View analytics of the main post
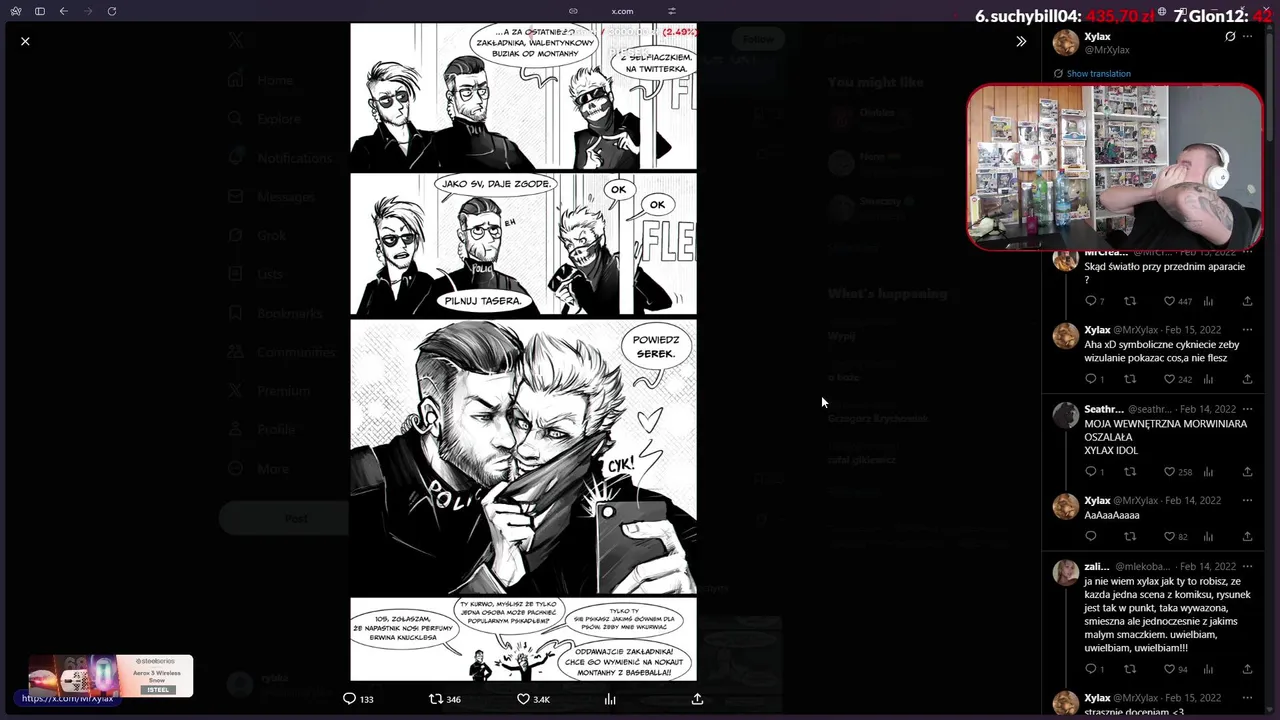The image size is (1280, 720). [x=610, y=699]
